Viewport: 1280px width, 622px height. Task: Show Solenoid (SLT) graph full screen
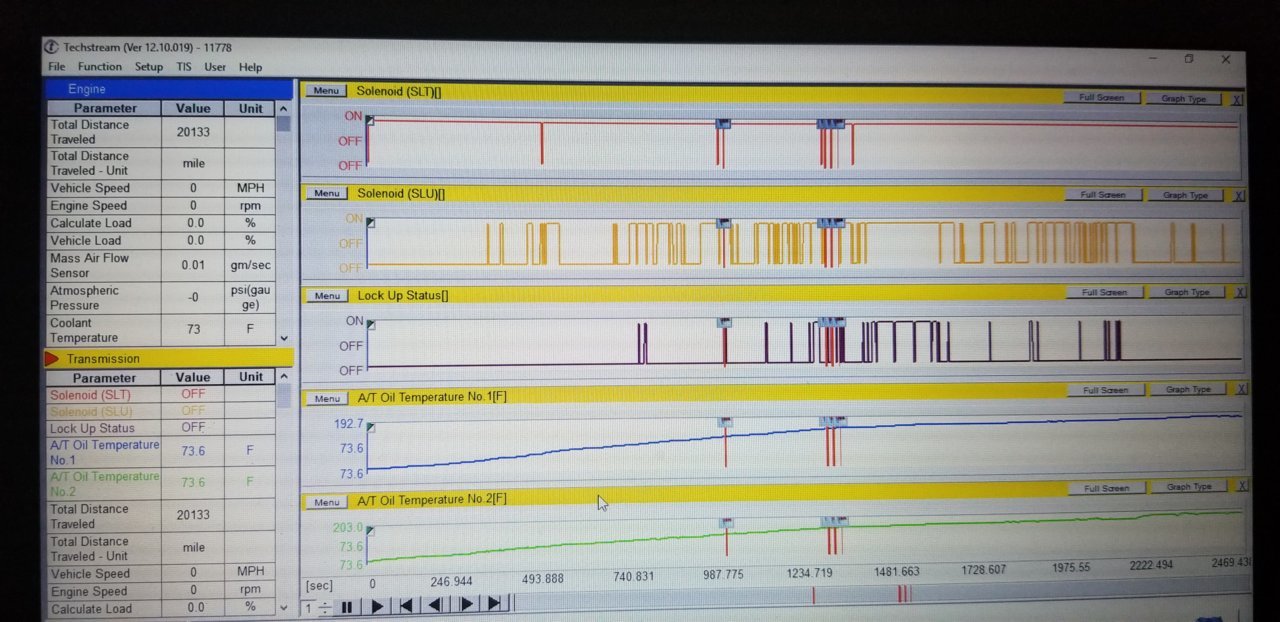pos(1102,98)
